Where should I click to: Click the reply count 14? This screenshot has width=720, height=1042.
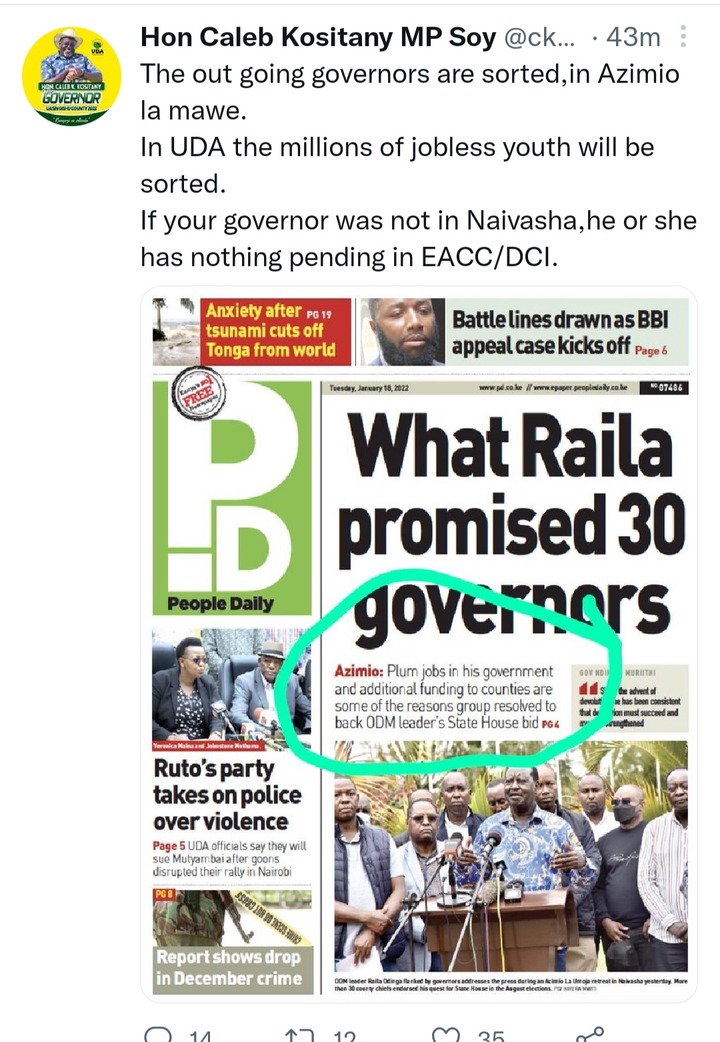click(x=199, y=1036)
